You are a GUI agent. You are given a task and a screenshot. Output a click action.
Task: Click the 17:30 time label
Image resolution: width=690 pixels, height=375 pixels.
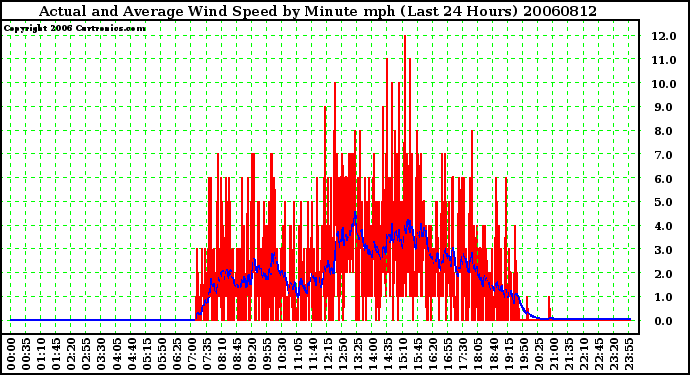pos(463,355)
